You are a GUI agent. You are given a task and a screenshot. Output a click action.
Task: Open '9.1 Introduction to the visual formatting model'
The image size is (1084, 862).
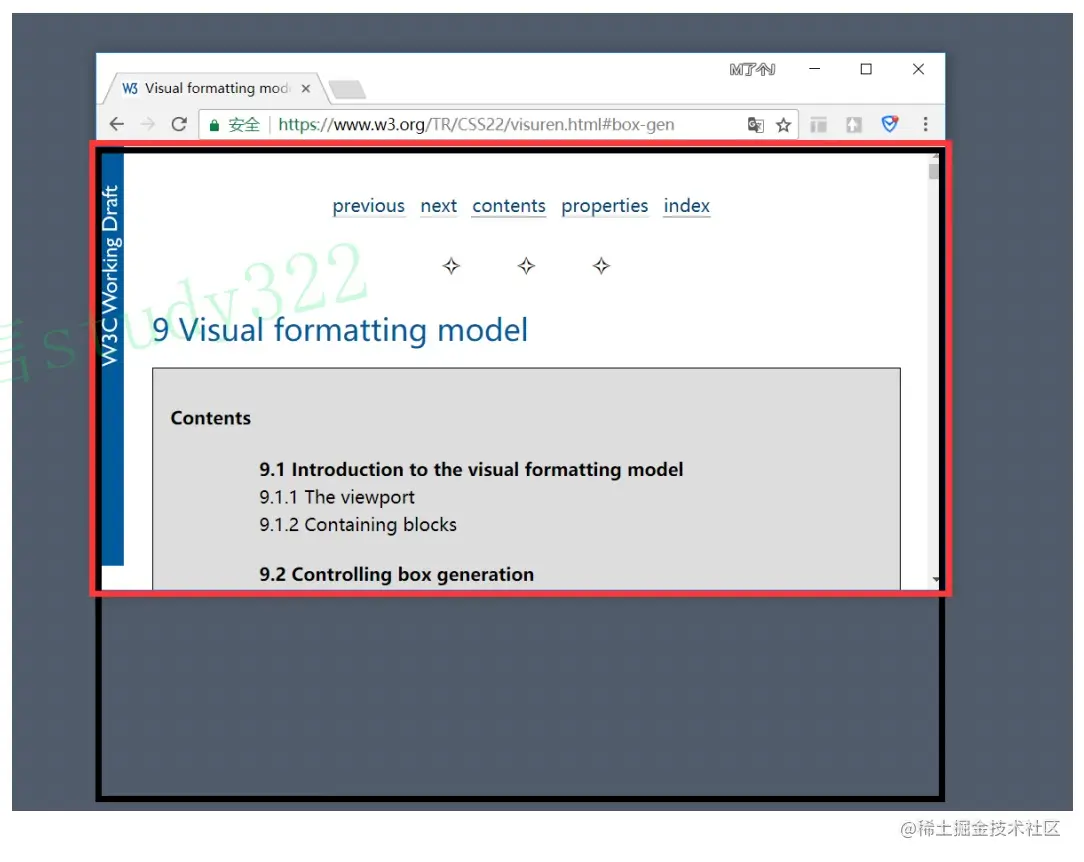coord(471,469)
